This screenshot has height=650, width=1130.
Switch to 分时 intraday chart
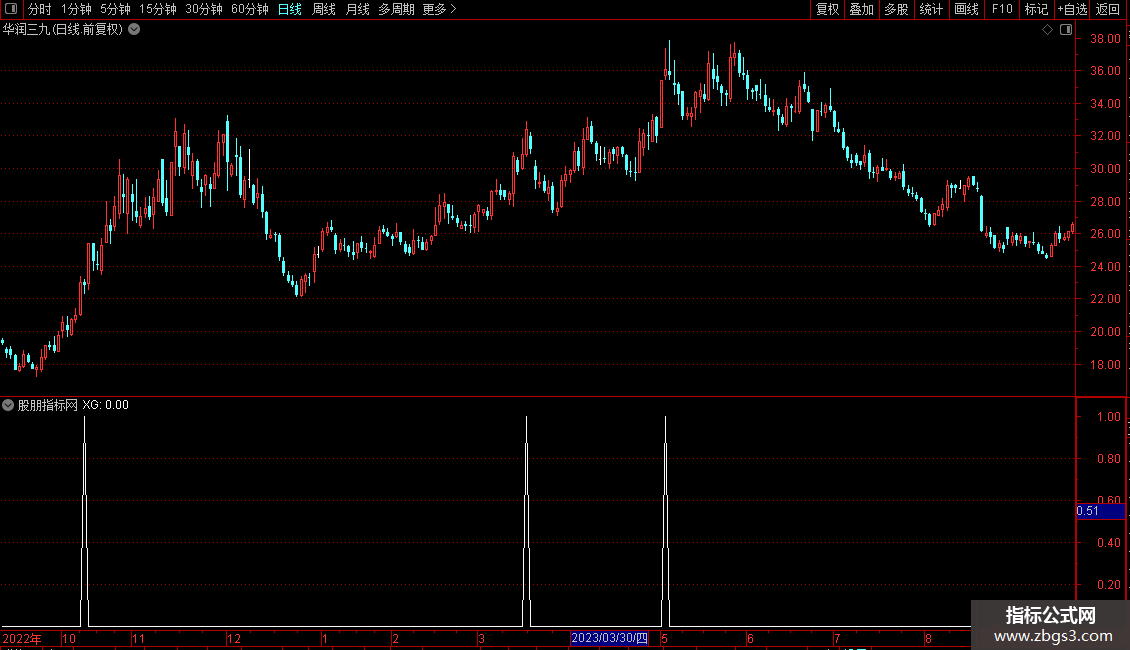(40, 9)
